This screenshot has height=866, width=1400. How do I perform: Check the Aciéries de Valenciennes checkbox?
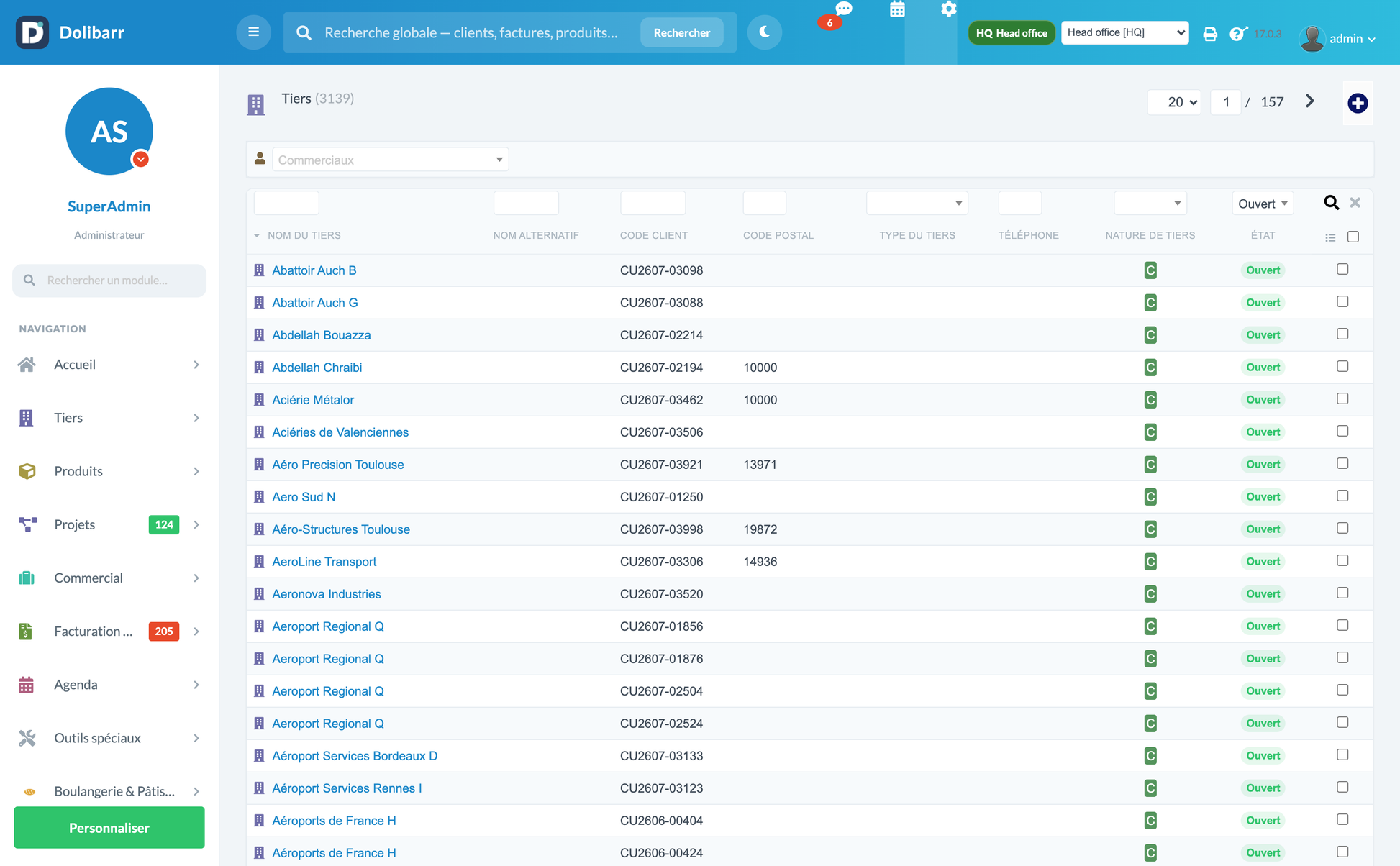pos(1342,431)
